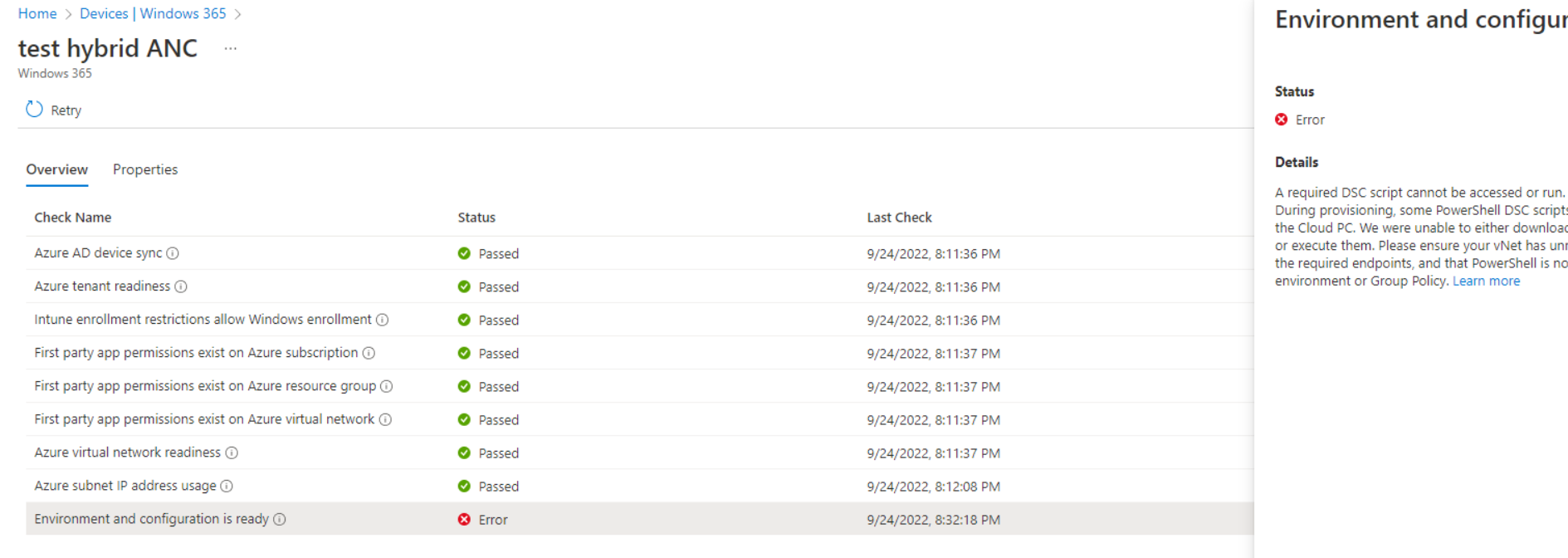
Task: Open info icon for Environment and configuration check
Action: point(280,519)
